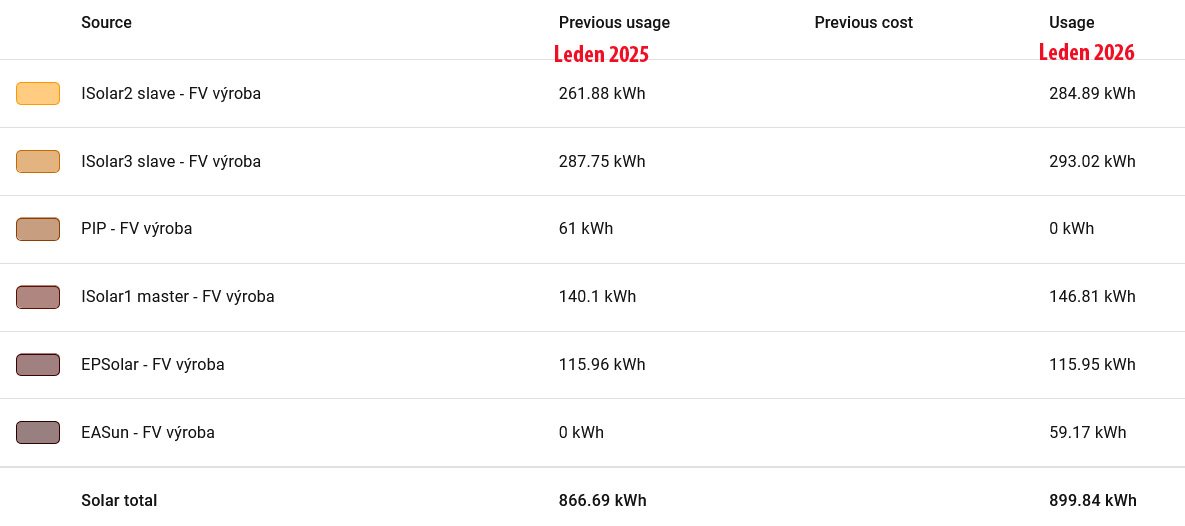Click the ISolar3 slave color swatch
1185x526 pixels.
[38, 161]
